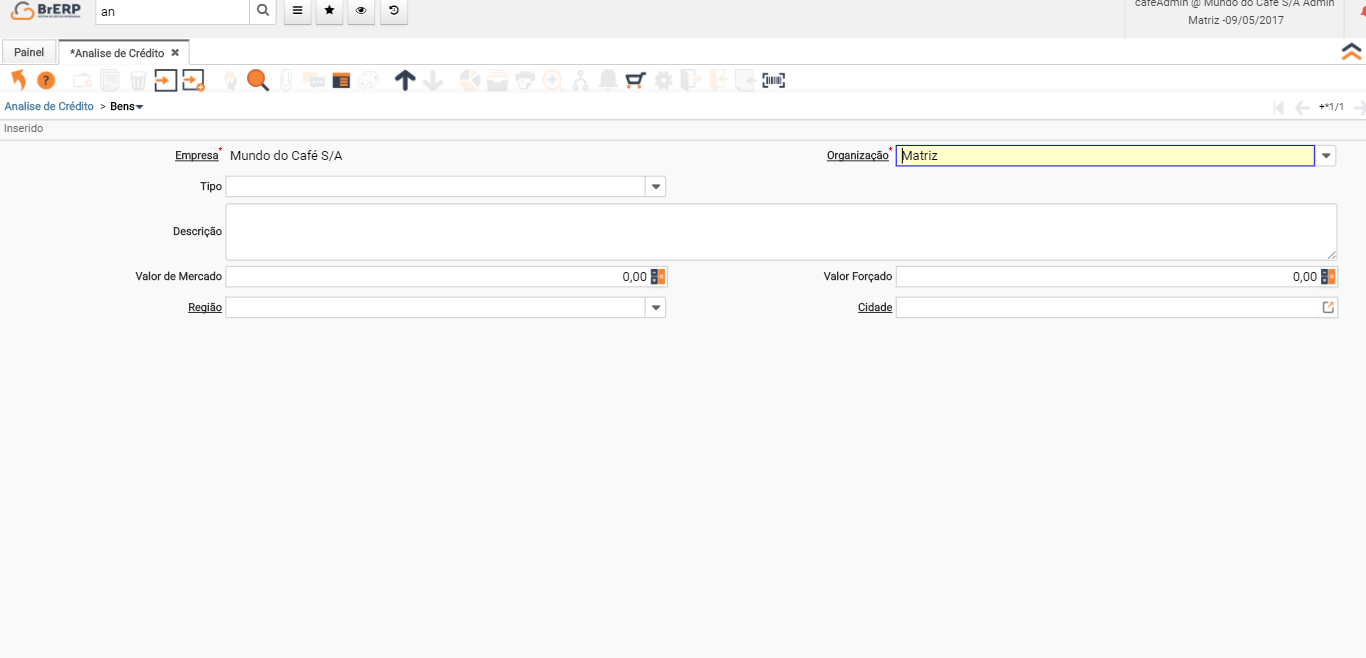This screenshot has height=658, width=1366.
Task: Click the barcode scanner toolbar icon
Action: [773, 81]
